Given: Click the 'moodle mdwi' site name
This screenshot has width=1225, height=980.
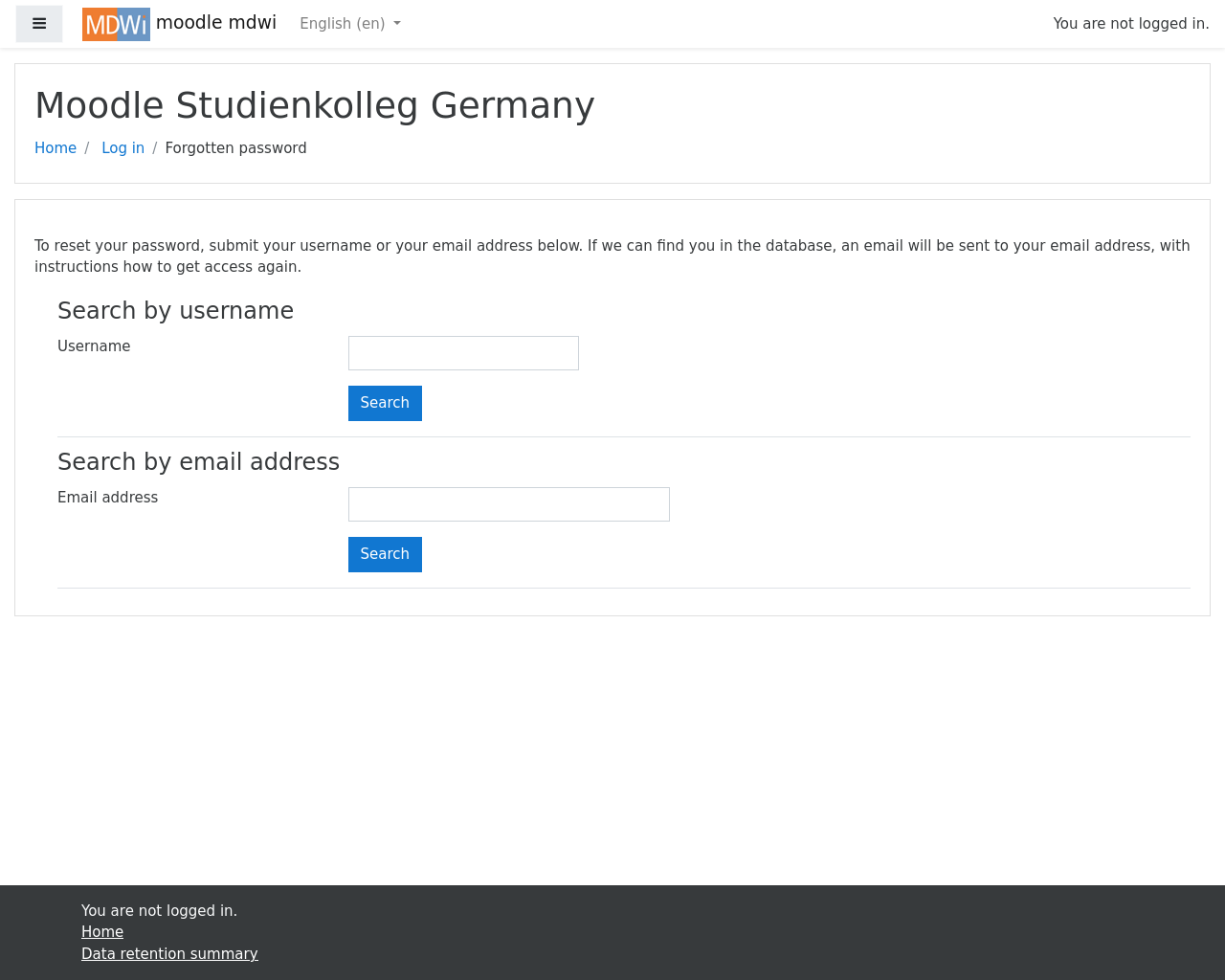Looking at the screenshot, I should tap(216, 23).
